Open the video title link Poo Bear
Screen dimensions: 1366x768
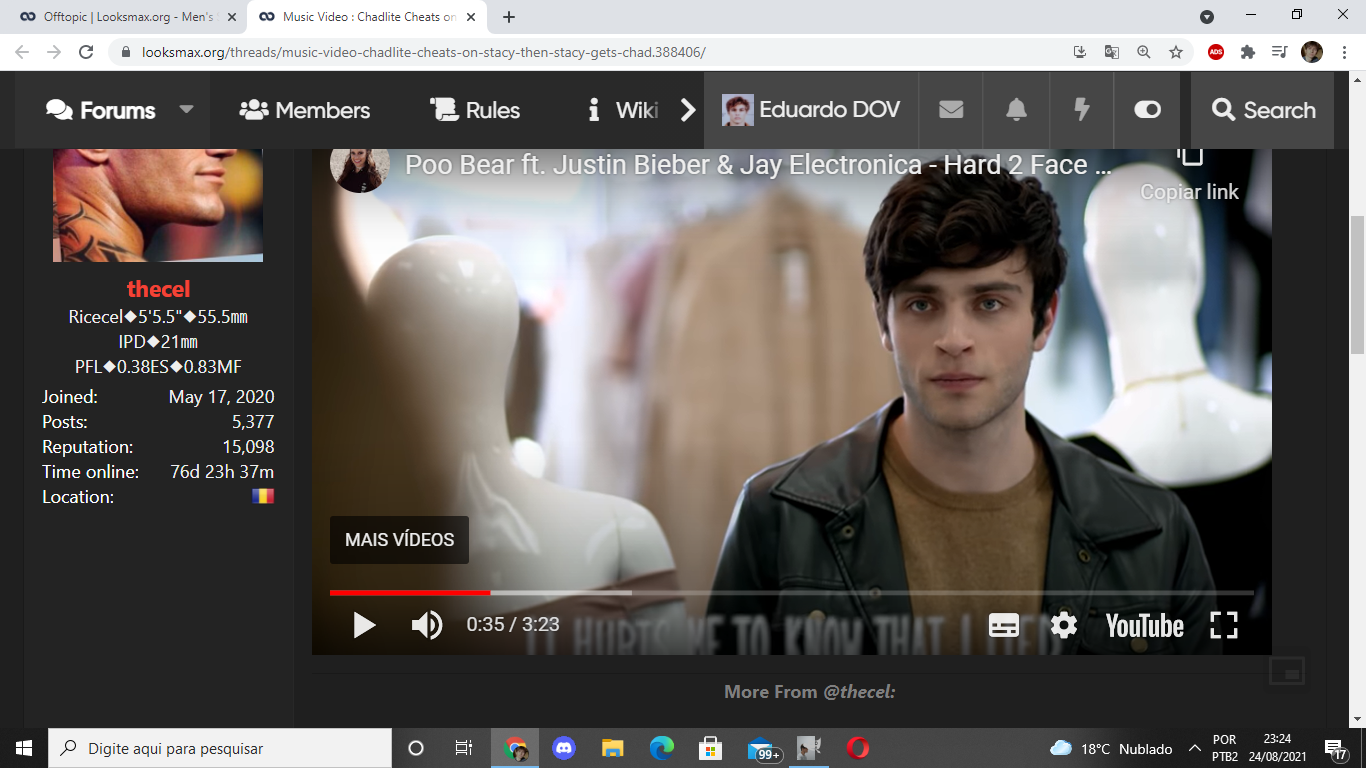pos(758,165)
